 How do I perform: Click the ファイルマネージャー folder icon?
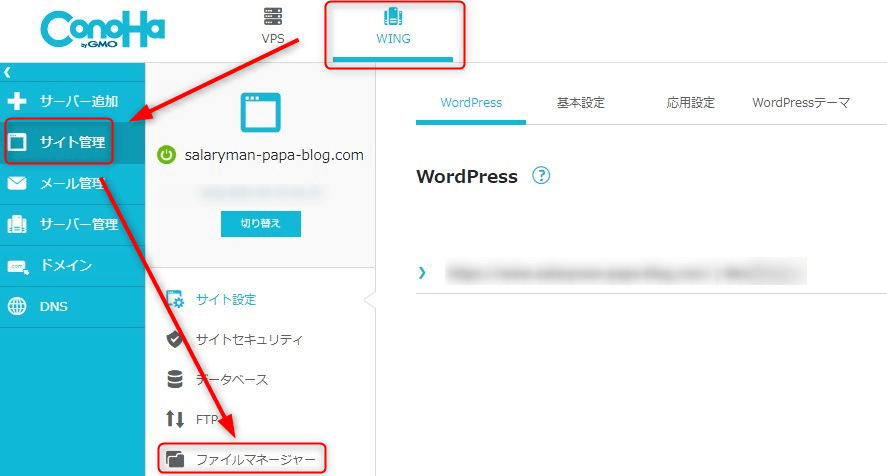coord(175,459)
